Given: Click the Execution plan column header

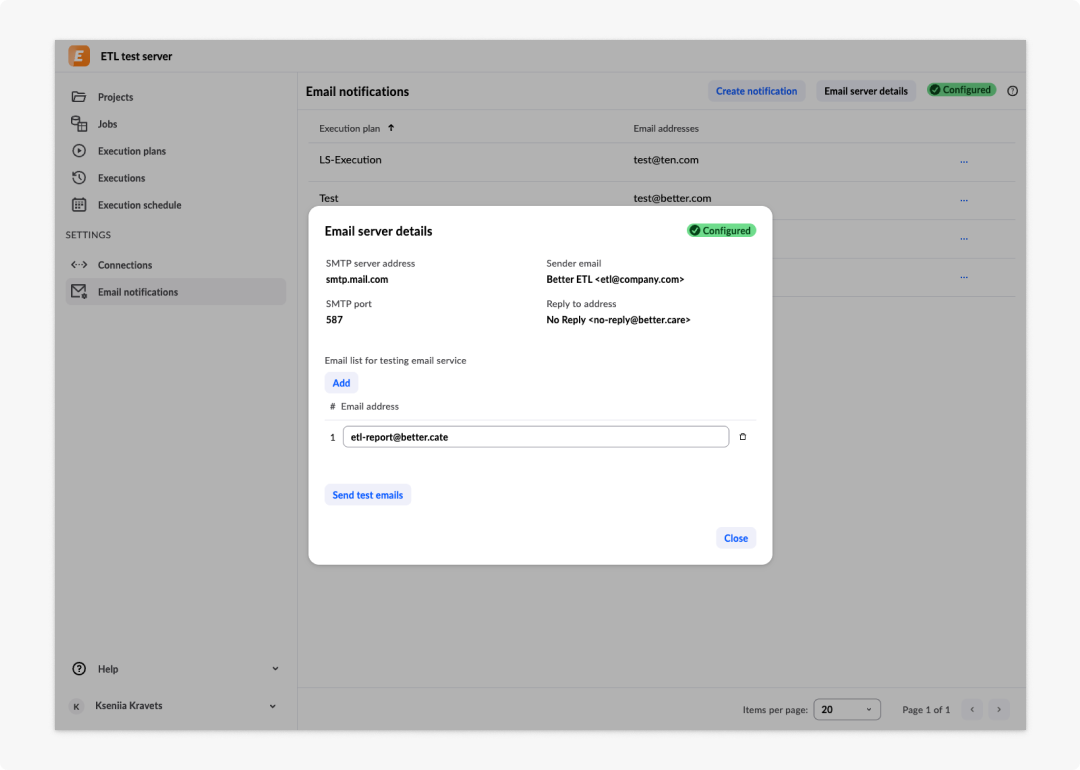Looking at the screenshot, I should tap(349, 128).
